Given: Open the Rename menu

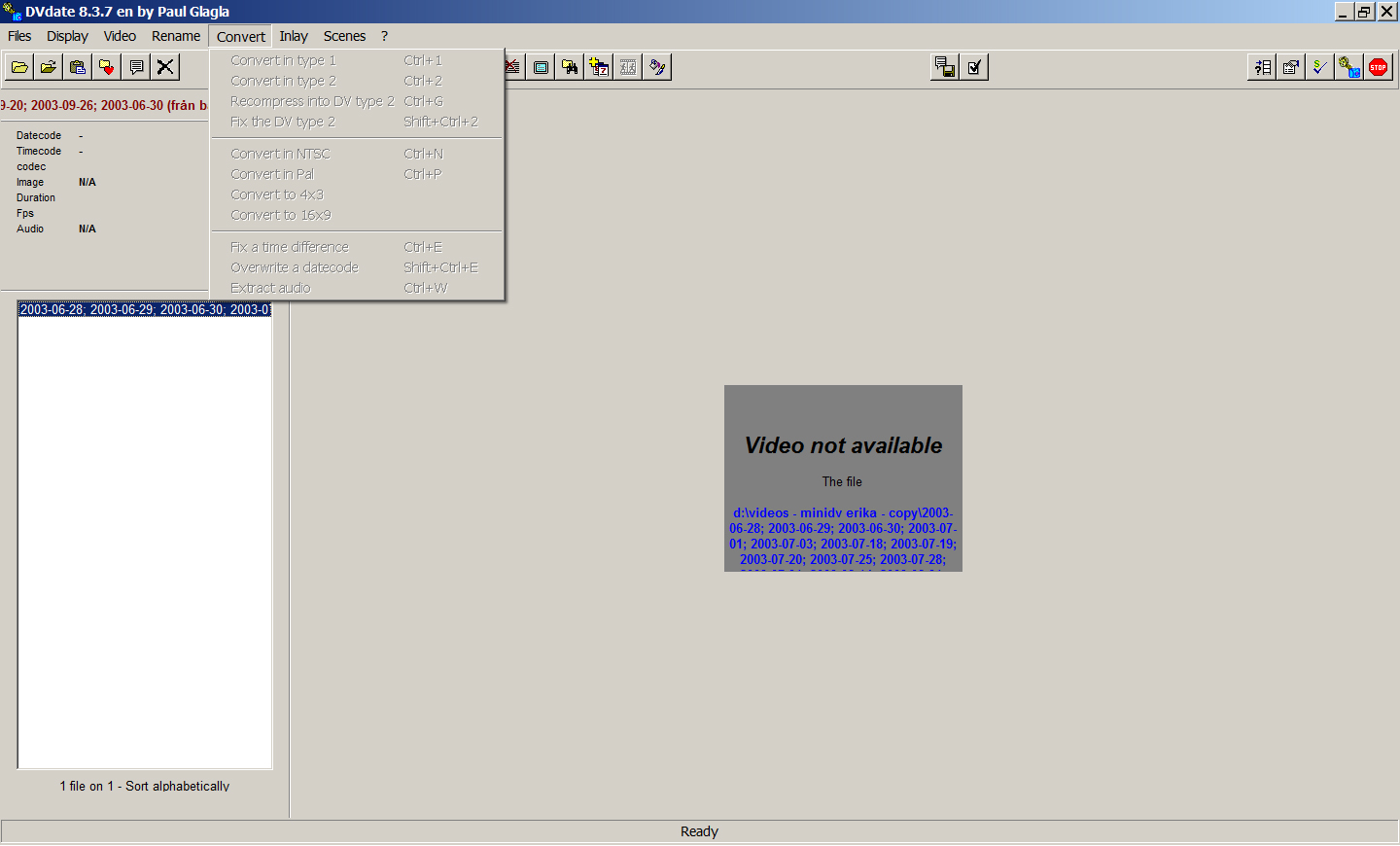Looking at the screenshot, I should tap(176, 36).
